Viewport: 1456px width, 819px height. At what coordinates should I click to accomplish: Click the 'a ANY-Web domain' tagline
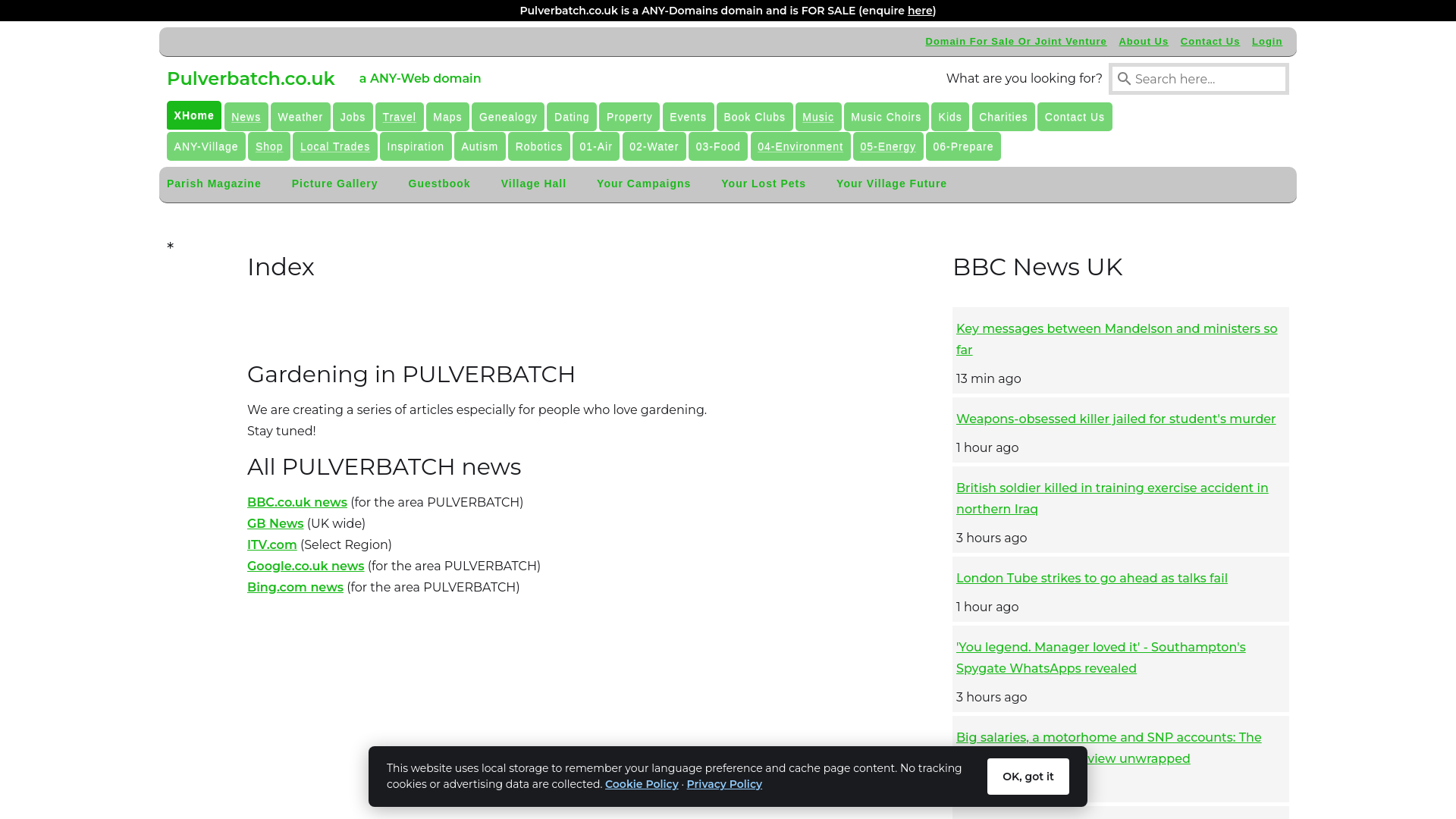point(420,79)
